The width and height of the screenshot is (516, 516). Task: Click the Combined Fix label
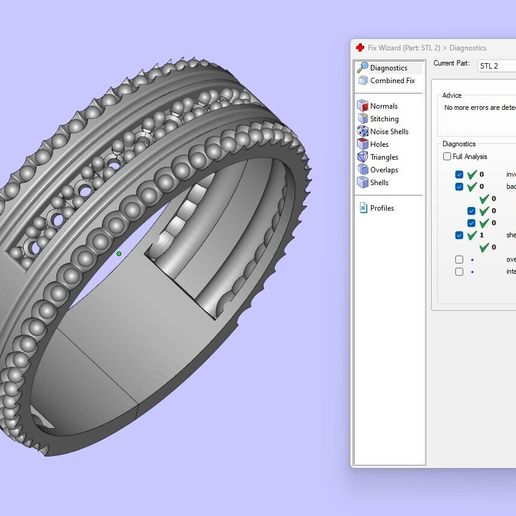tap(392, 80)
